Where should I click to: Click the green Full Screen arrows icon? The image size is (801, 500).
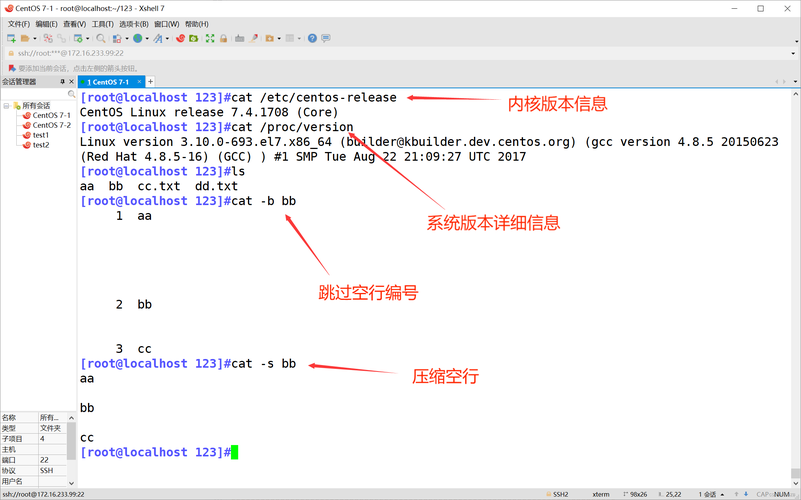pyautogui.click(x=210, y=38)
